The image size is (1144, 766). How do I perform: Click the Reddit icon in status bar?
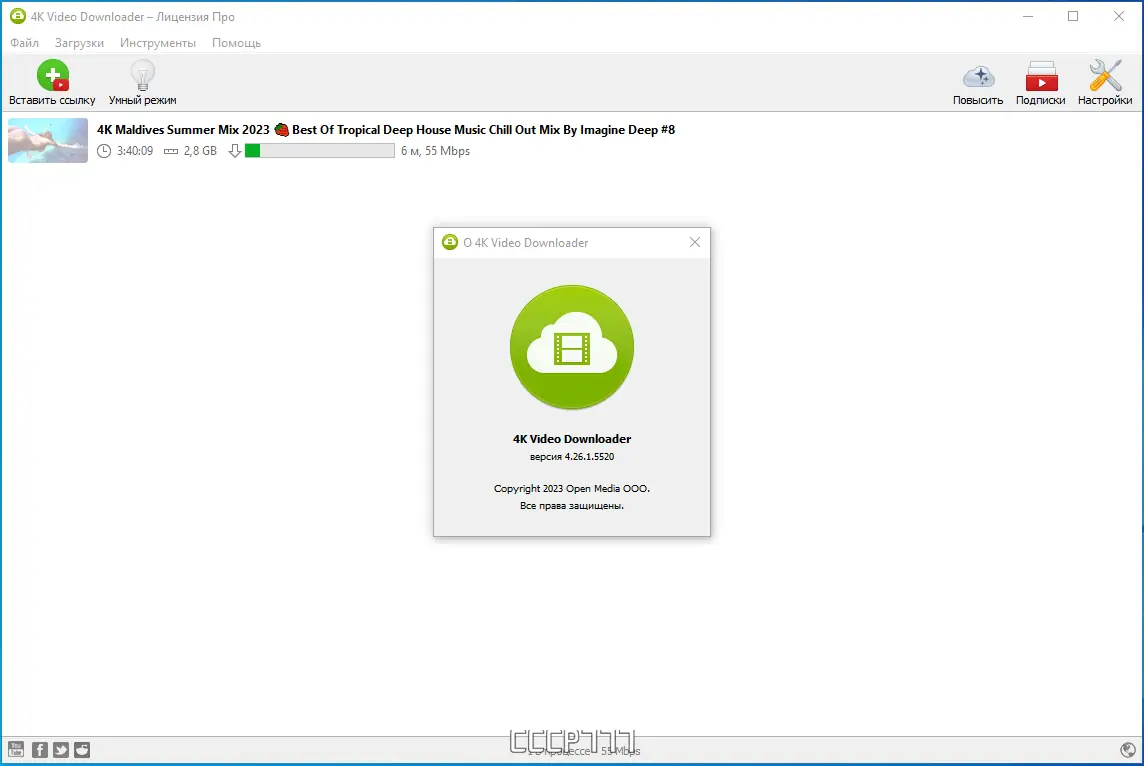pos(82,749)
